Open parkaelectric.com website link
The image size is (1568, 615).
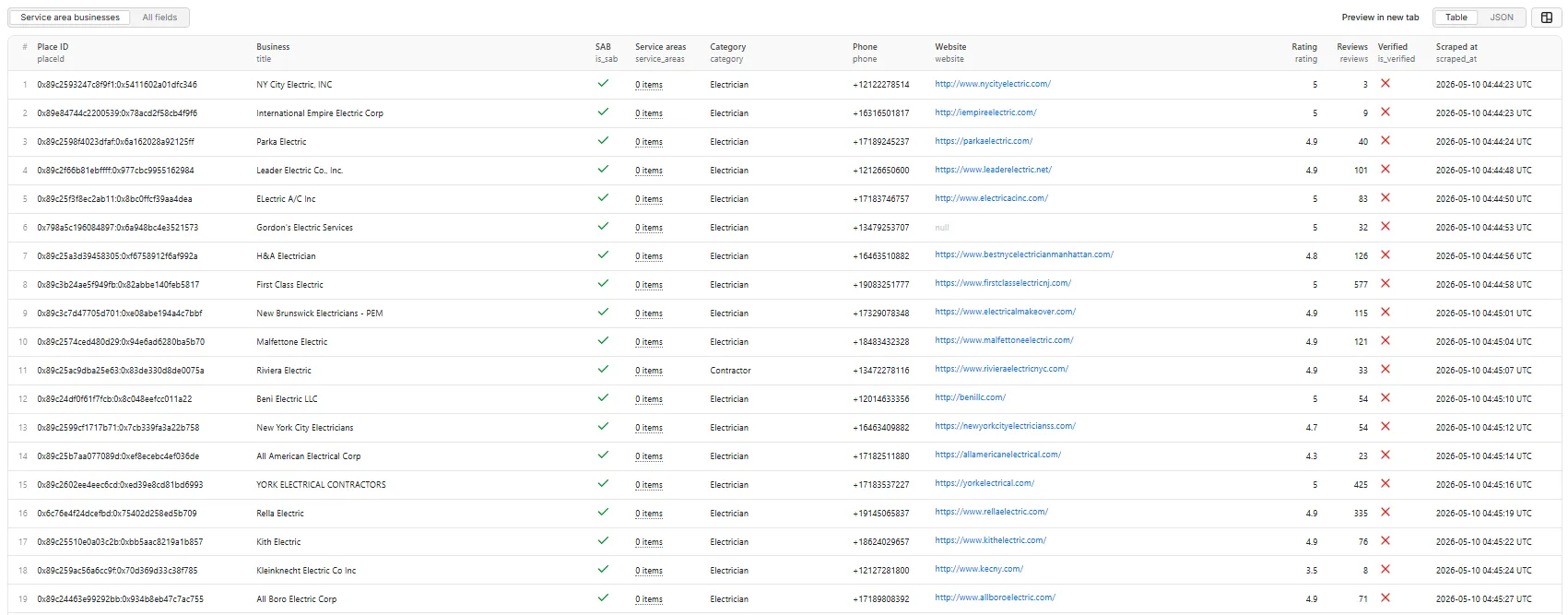984,141
